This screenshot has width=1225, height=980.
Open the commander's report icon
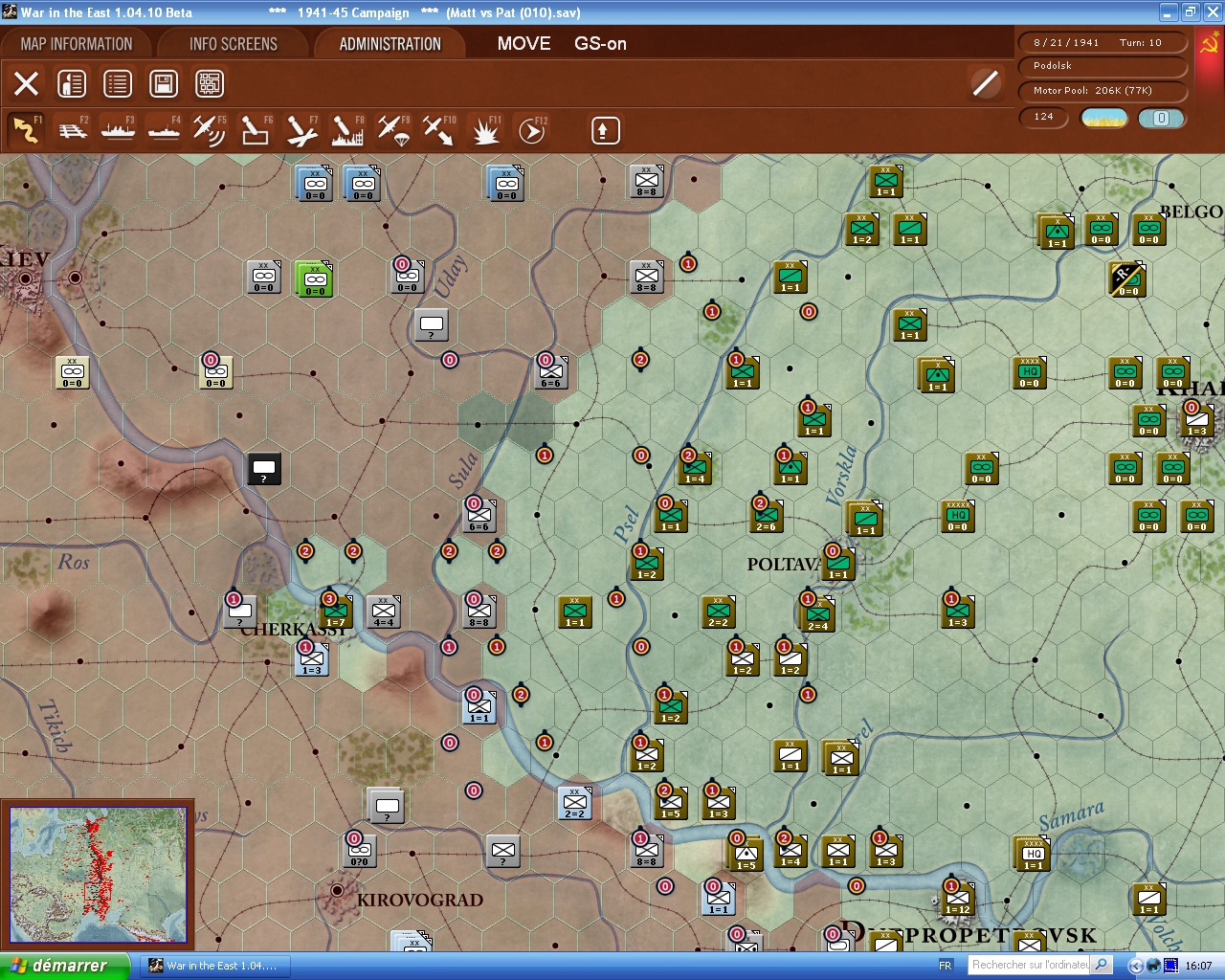click(72, 83)
